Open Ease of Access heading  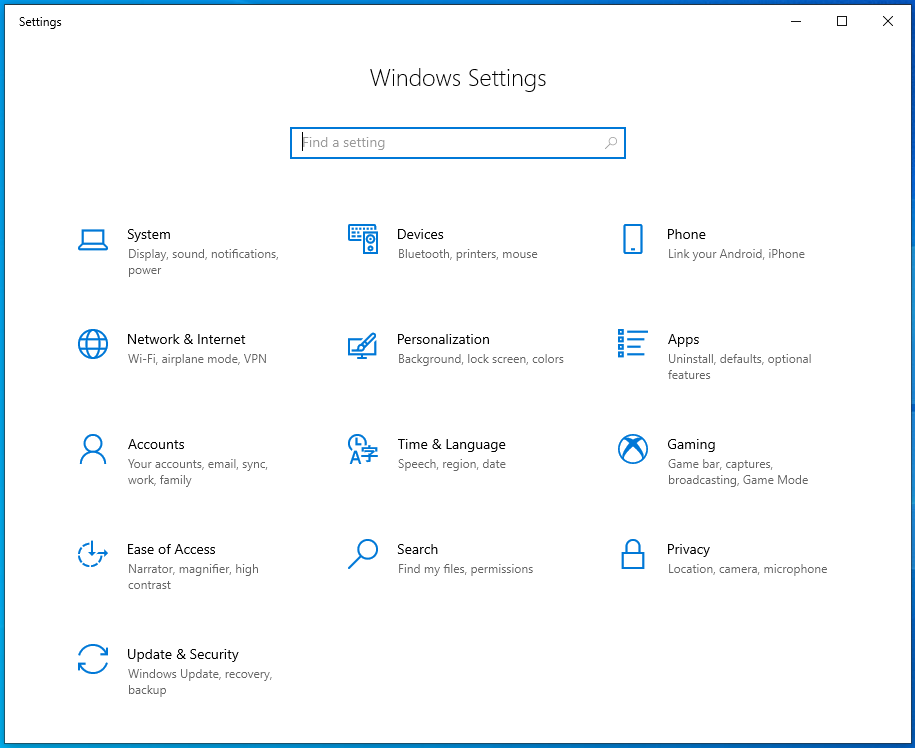(171, 550)
